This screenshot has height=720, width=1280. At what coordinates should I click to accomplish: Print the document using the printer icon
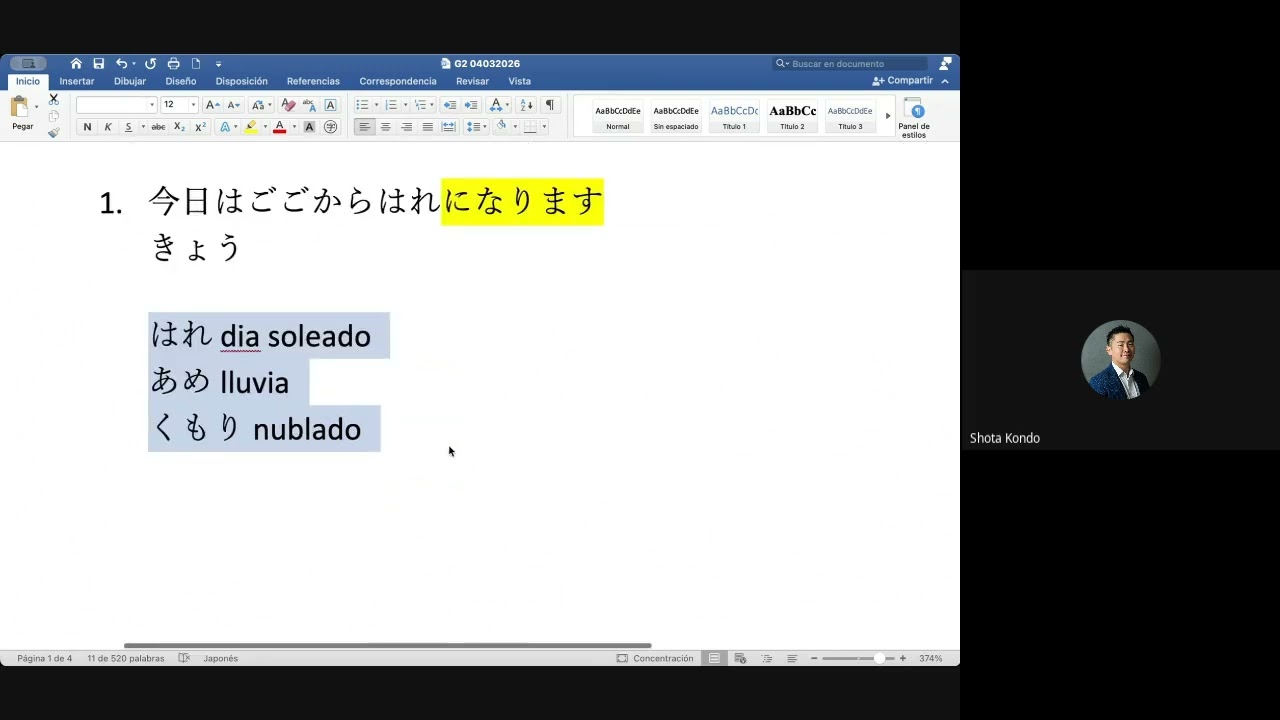[173, 64]
